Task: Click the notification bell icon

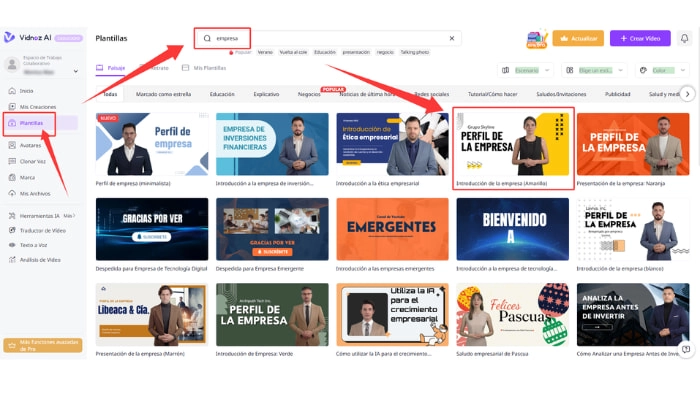Action: click(684, 38)
